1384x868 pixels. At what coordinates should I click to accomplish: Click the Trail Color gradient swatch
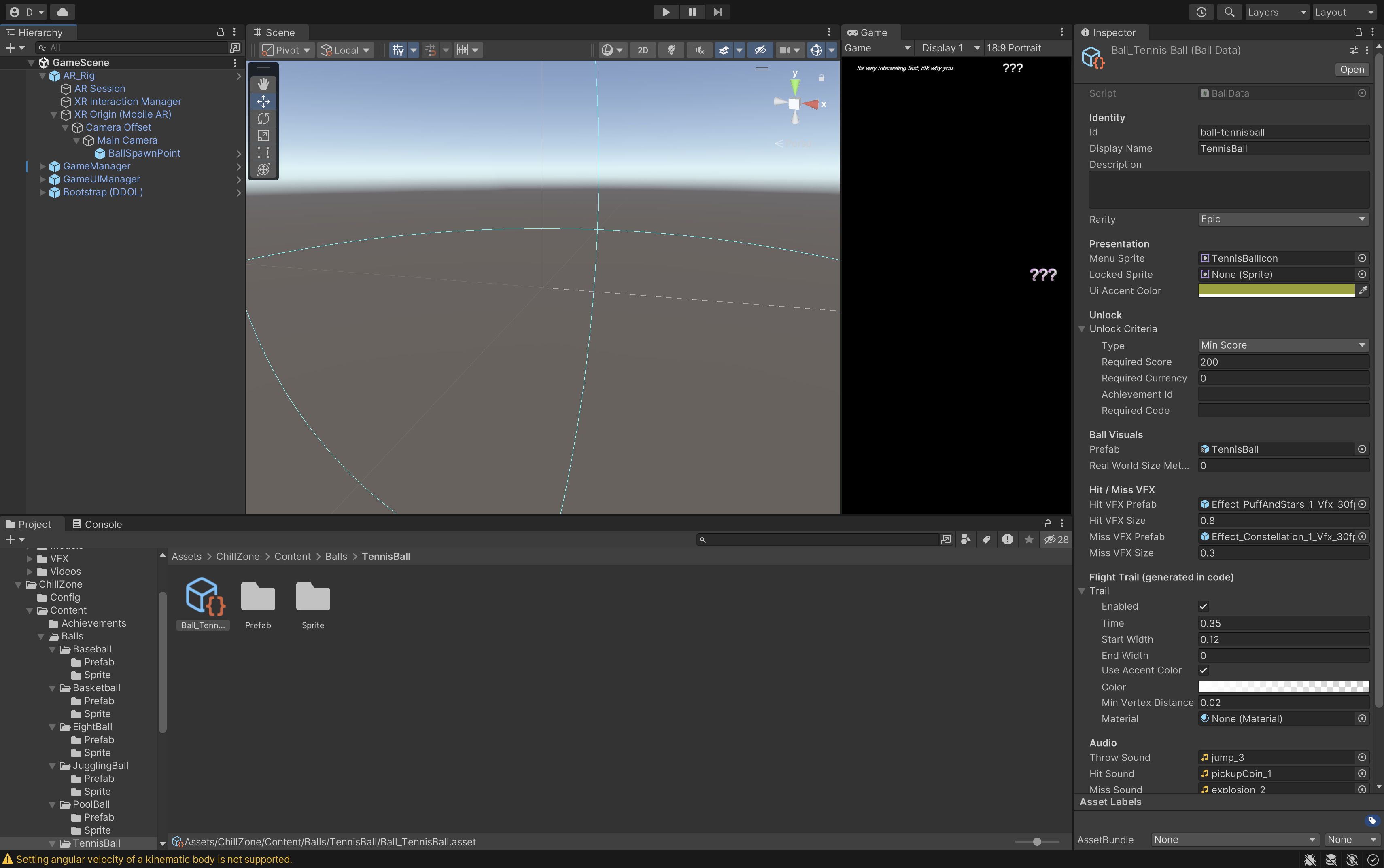click(1283, 686)
